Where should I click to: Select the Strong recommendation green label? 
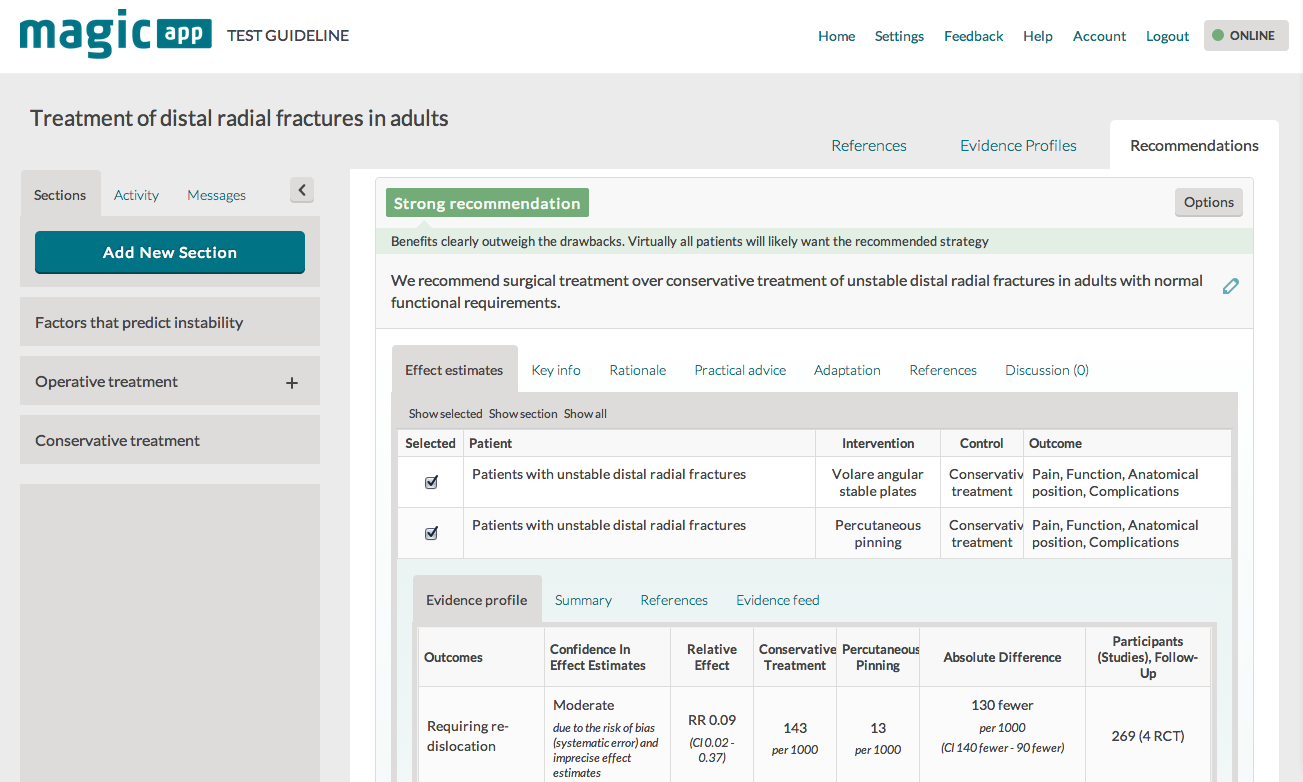[x=487, y=203]
